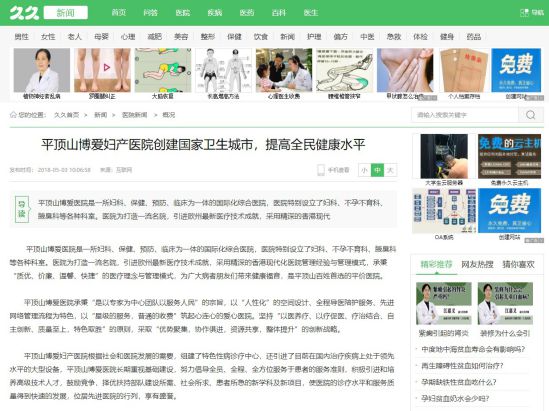Click the 久久 site logo
549x411 pixels.
point(24,13)
